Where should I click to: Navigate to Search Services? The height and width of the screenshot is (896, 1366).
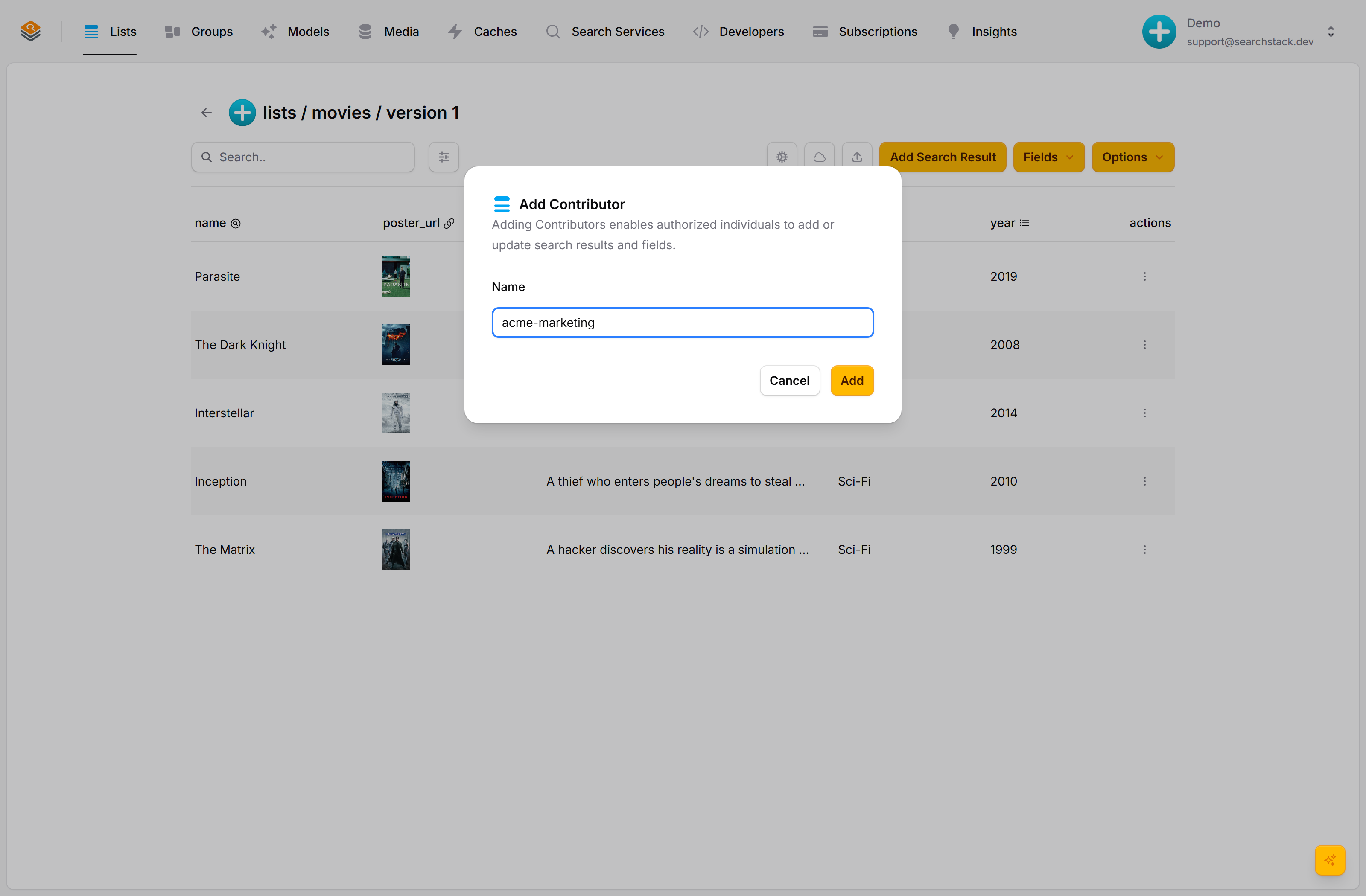[605, 32]
